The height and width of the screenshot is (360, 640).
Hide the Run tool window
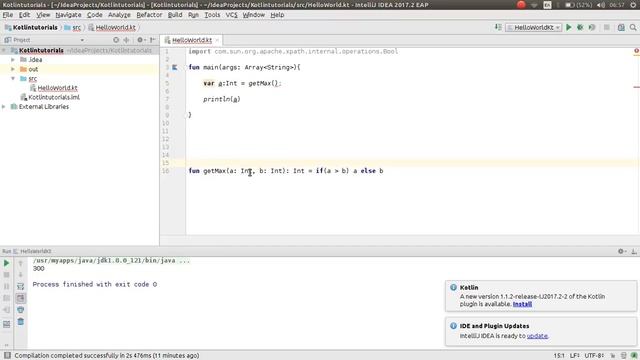(633, 251)
